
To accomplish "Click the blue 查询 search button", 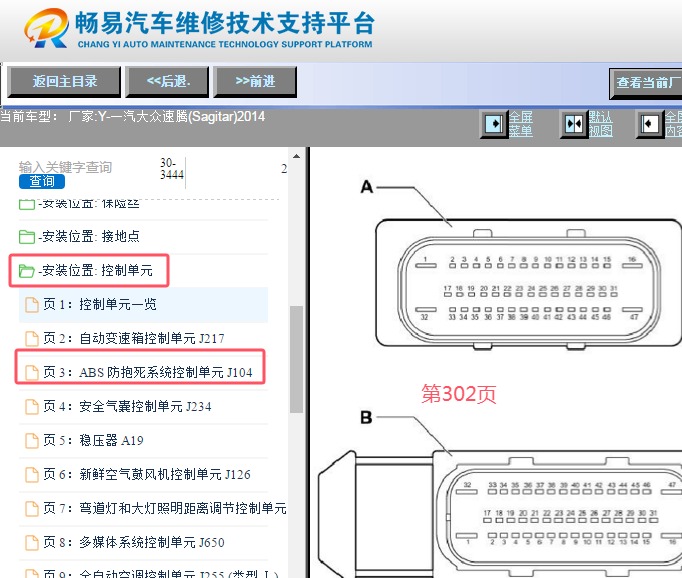I will click(42, 181).
